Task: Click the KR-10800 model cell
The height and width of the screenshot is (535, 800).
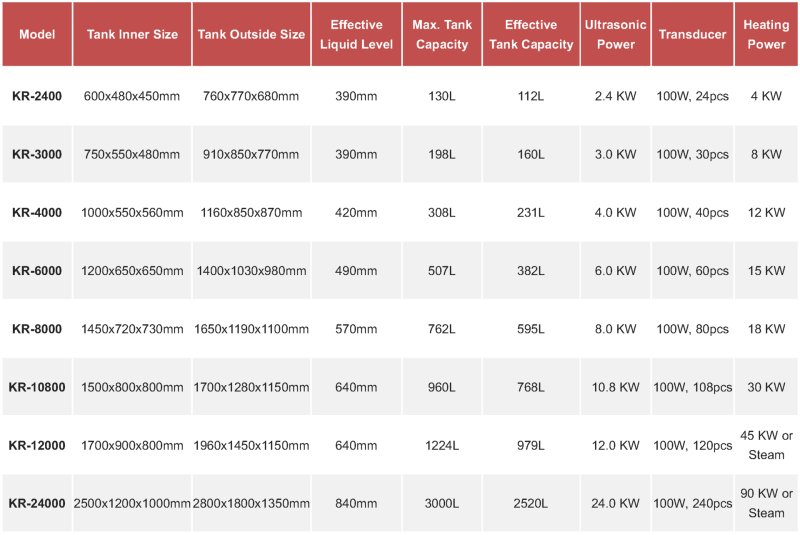Action: tap(37, 387)
